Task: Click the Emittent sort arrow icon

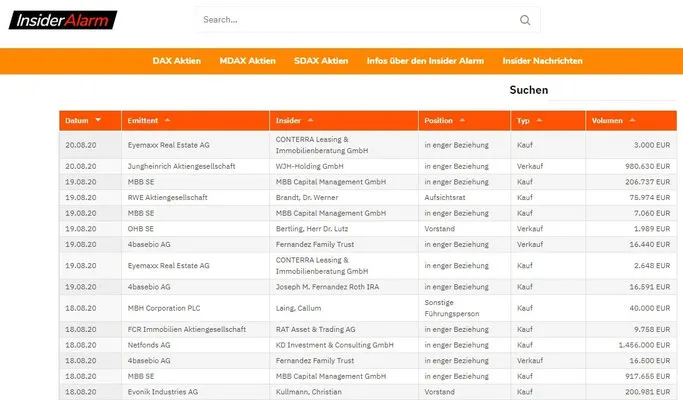Action: (x=167, y=120)
